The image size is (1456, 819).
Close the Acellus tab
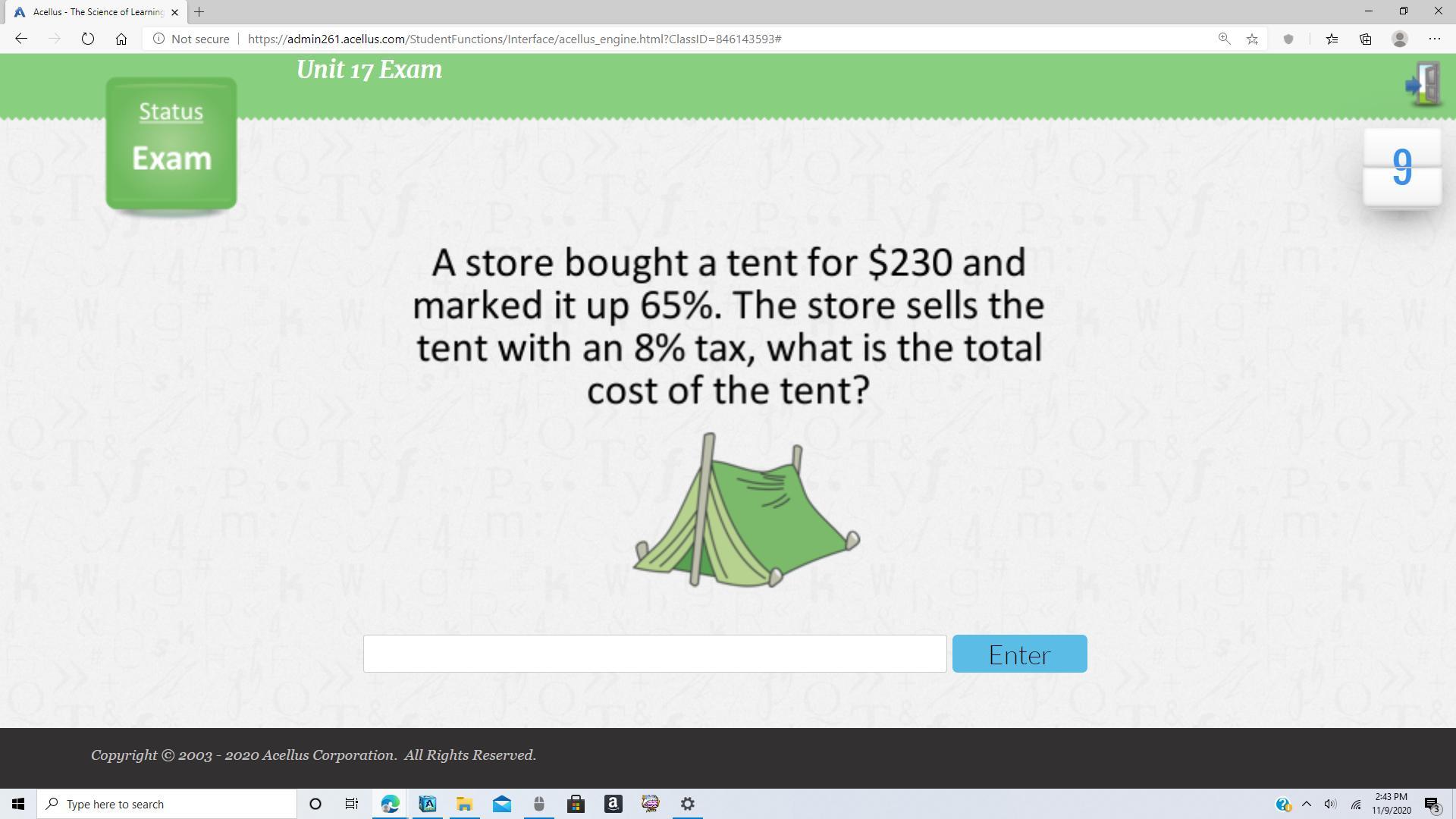pos(174,12)
